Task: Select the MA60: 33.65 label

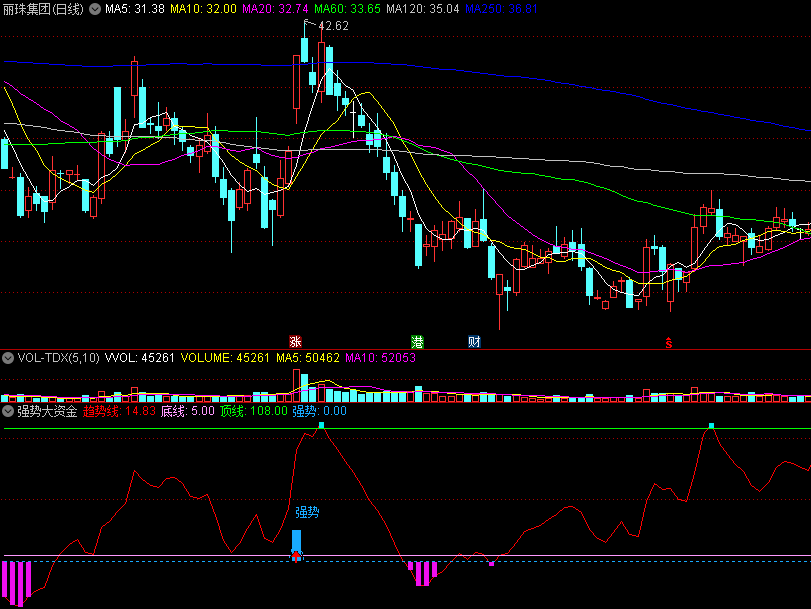Action: point(347,9)
